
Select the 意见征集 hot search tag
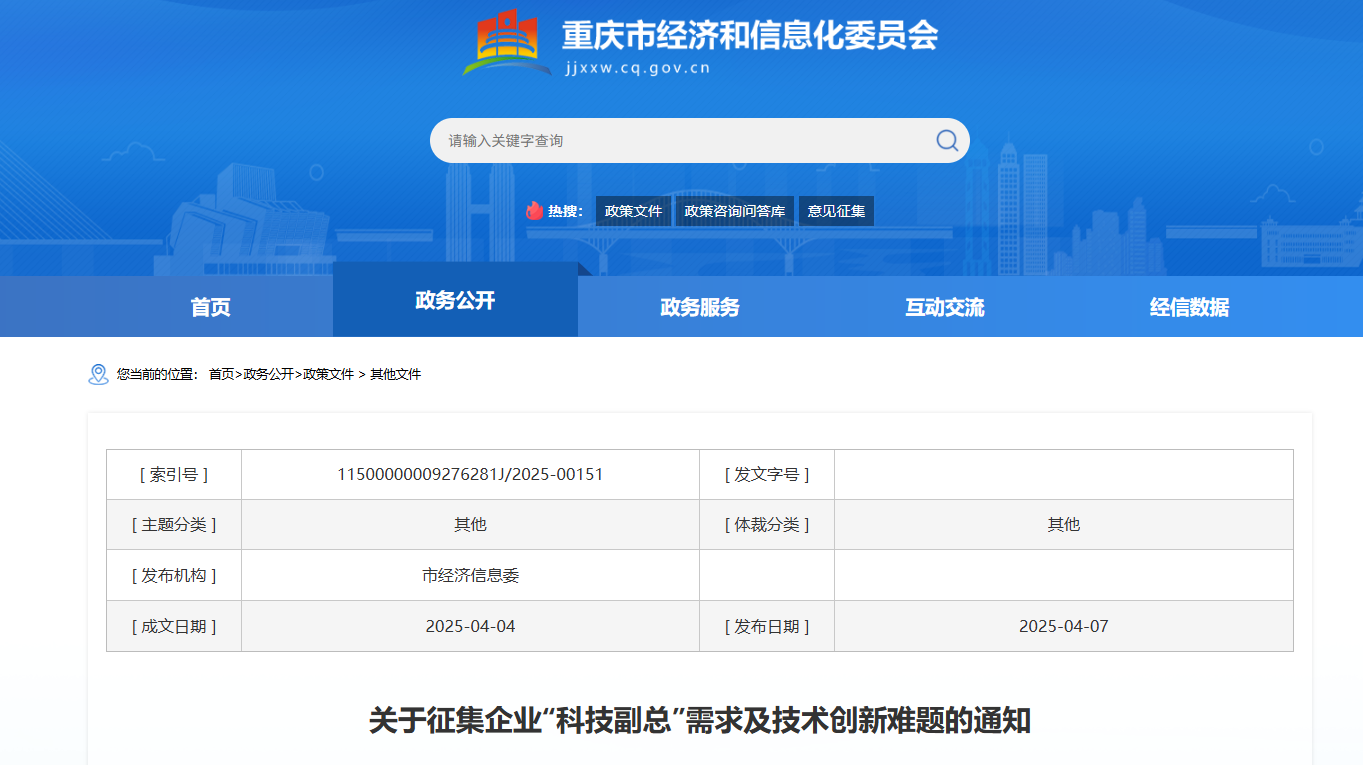point(836,211)
